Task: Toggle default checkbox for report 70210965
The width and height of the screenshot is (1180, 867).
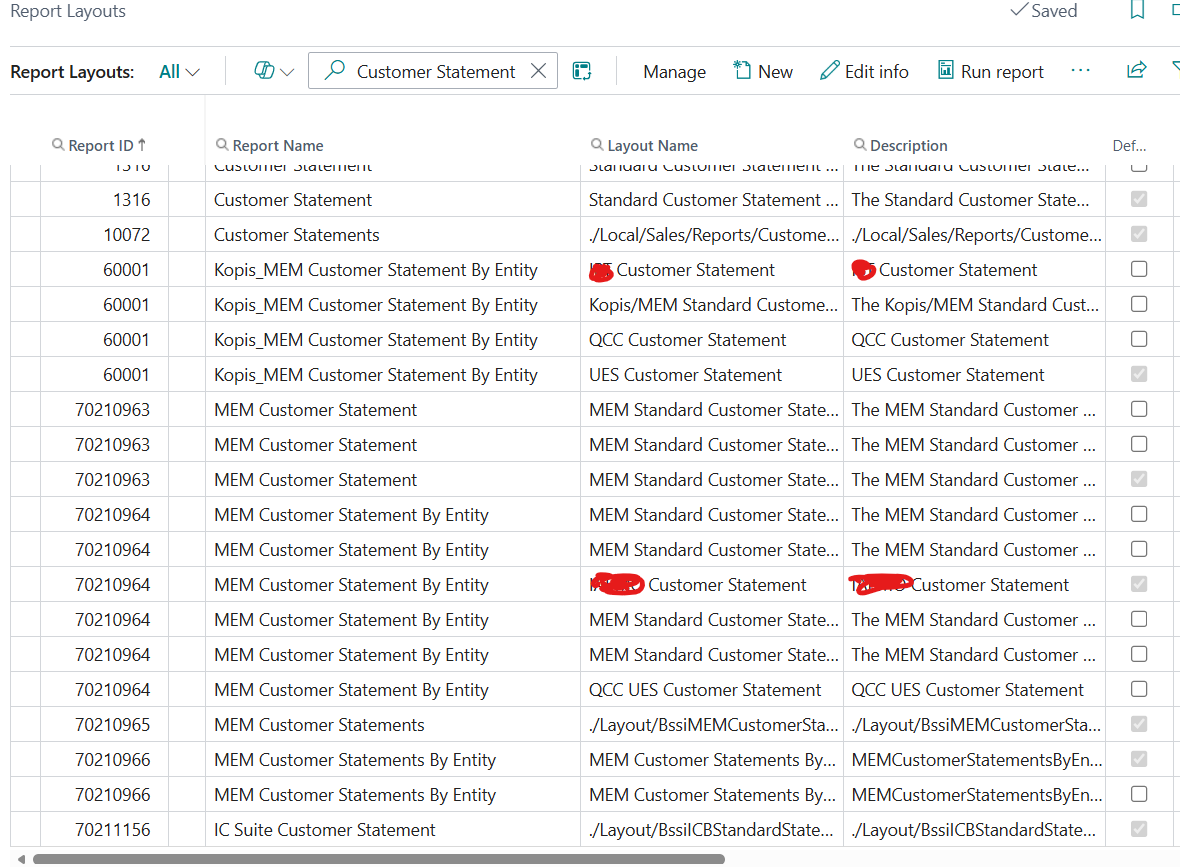Action: [1139, 724]
